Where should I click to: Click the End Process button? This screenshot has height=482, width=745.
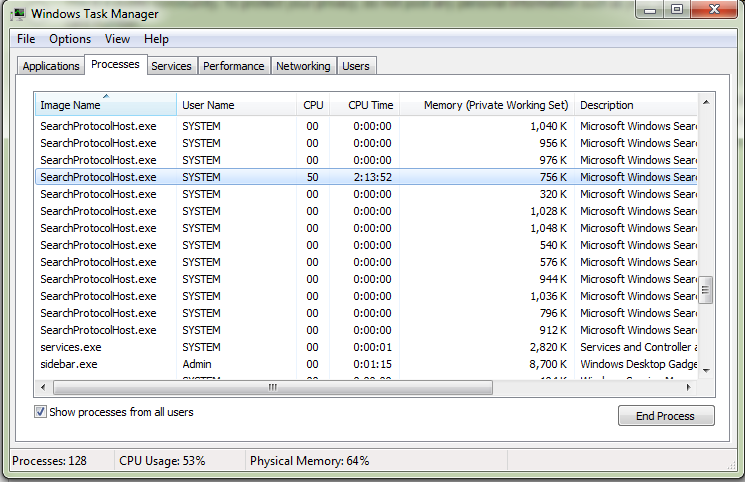point(666,416)
